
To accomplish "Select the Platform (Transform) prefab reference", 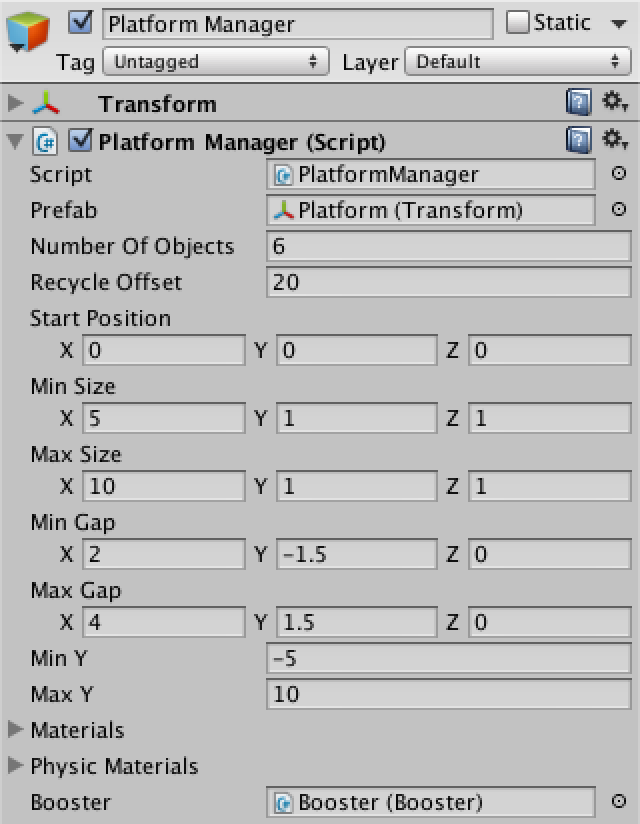I will (431, 210).
